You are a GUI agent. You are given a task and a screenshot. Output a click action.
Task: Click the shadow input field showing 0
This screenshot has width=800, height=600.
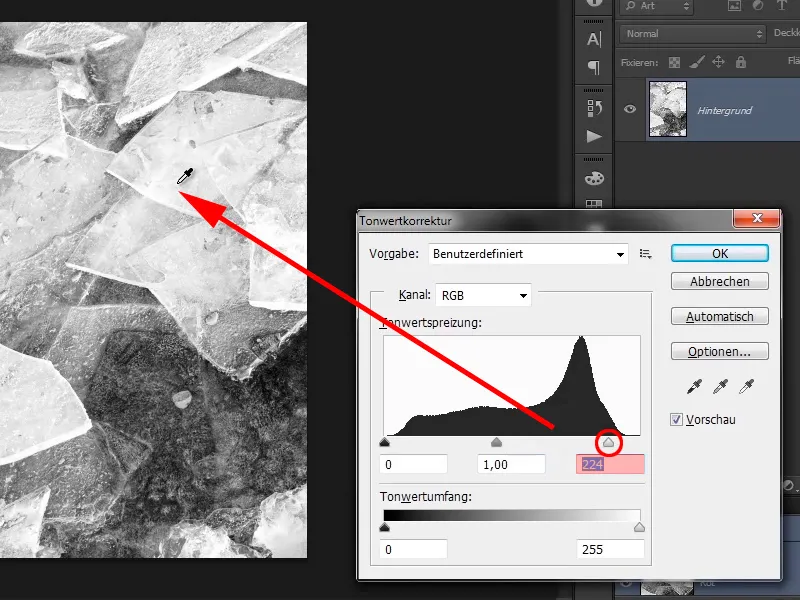pos(414,464)
